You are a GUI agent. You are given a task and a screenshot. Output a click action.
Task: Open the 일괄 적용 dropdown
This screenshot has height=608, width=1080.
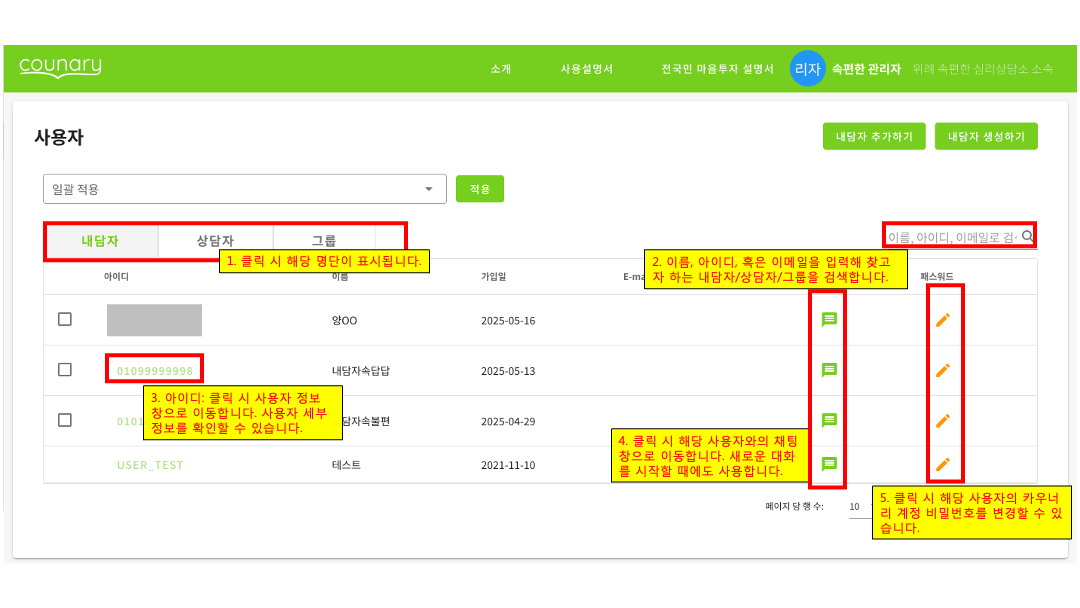tap(245, 189)
